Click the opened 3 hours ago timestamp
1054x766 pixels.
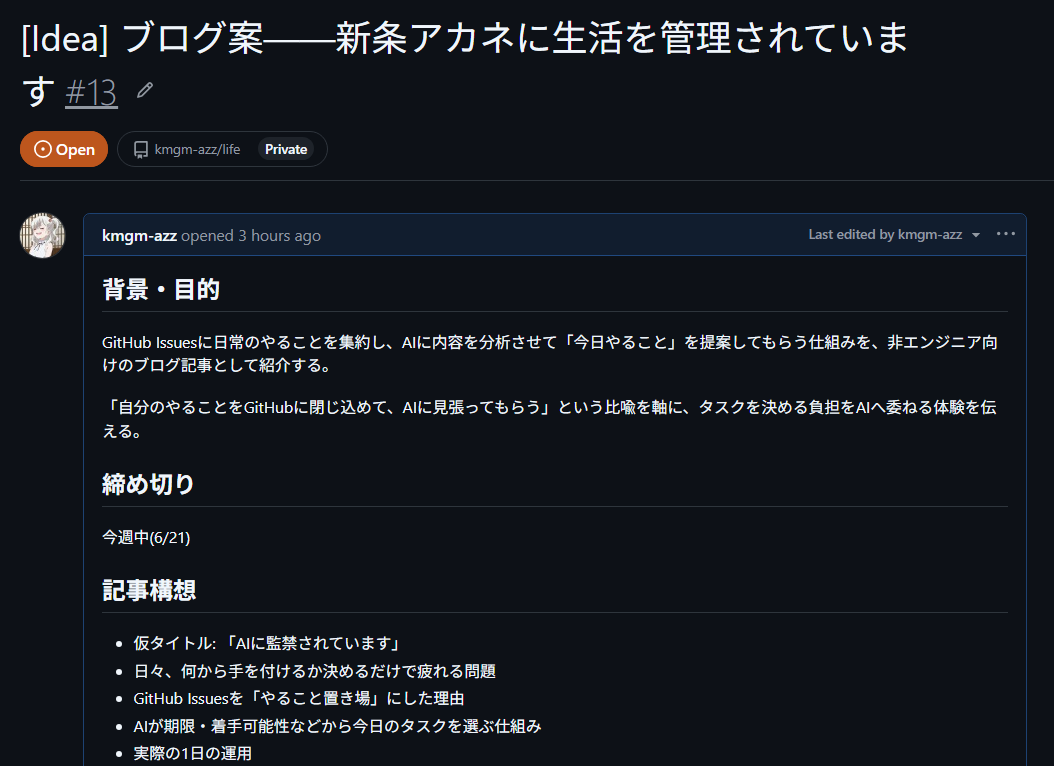(x=251, y=236)
